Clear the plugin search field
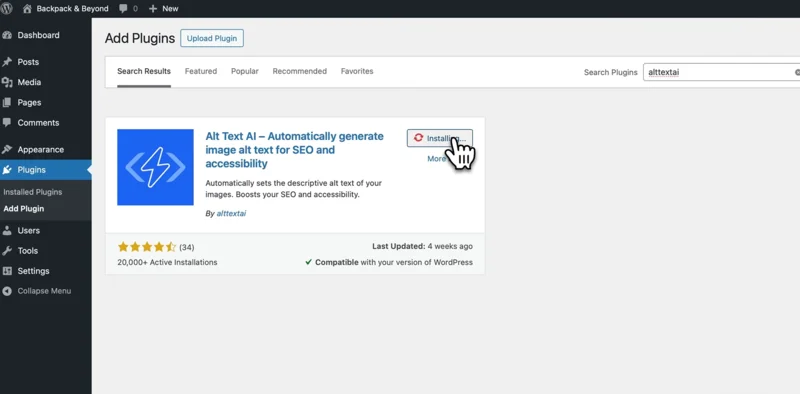Image resolution: width=800 pixels, height=394 pixels. [796, 72]
